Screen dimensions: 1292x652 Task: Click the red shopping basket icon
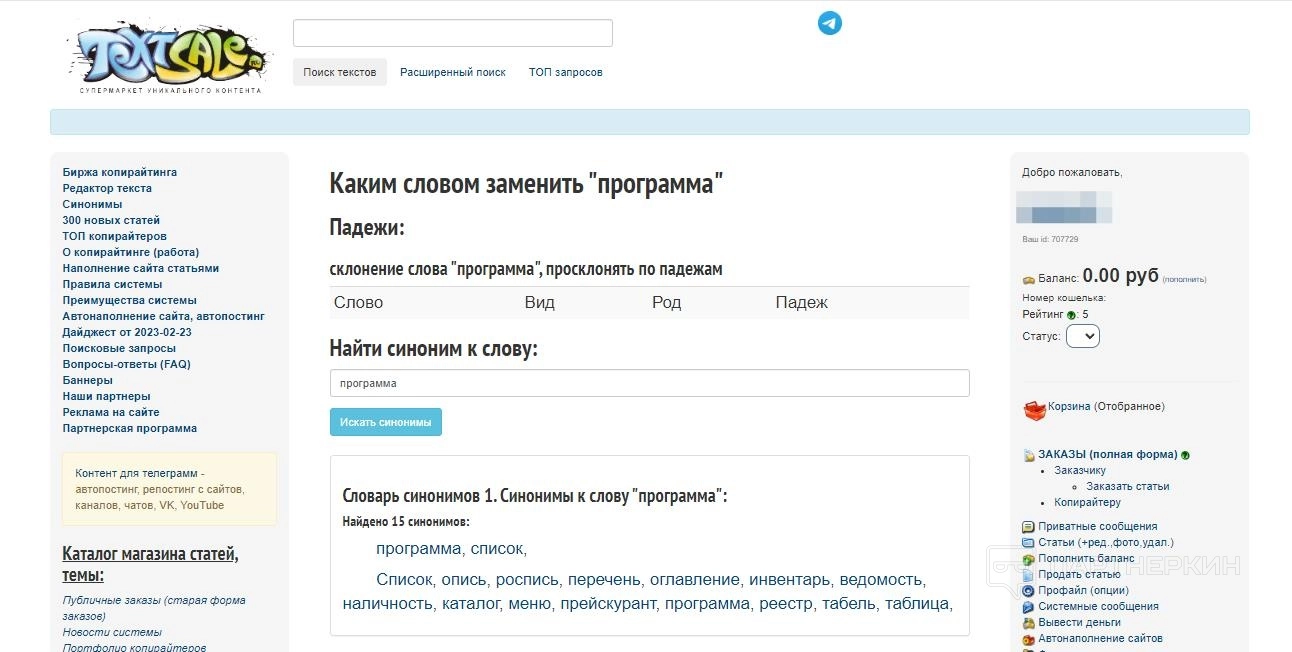[1034, 410]
